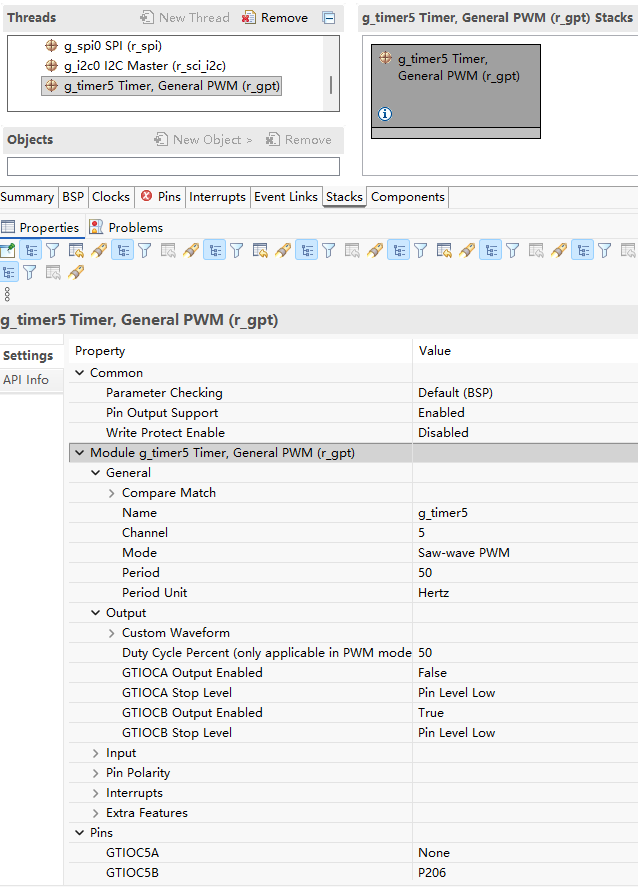Click restore defaults icon on second toolbar row
This screenshot has height=887, width=638.
pyautogui.click(x=53, y=273)
